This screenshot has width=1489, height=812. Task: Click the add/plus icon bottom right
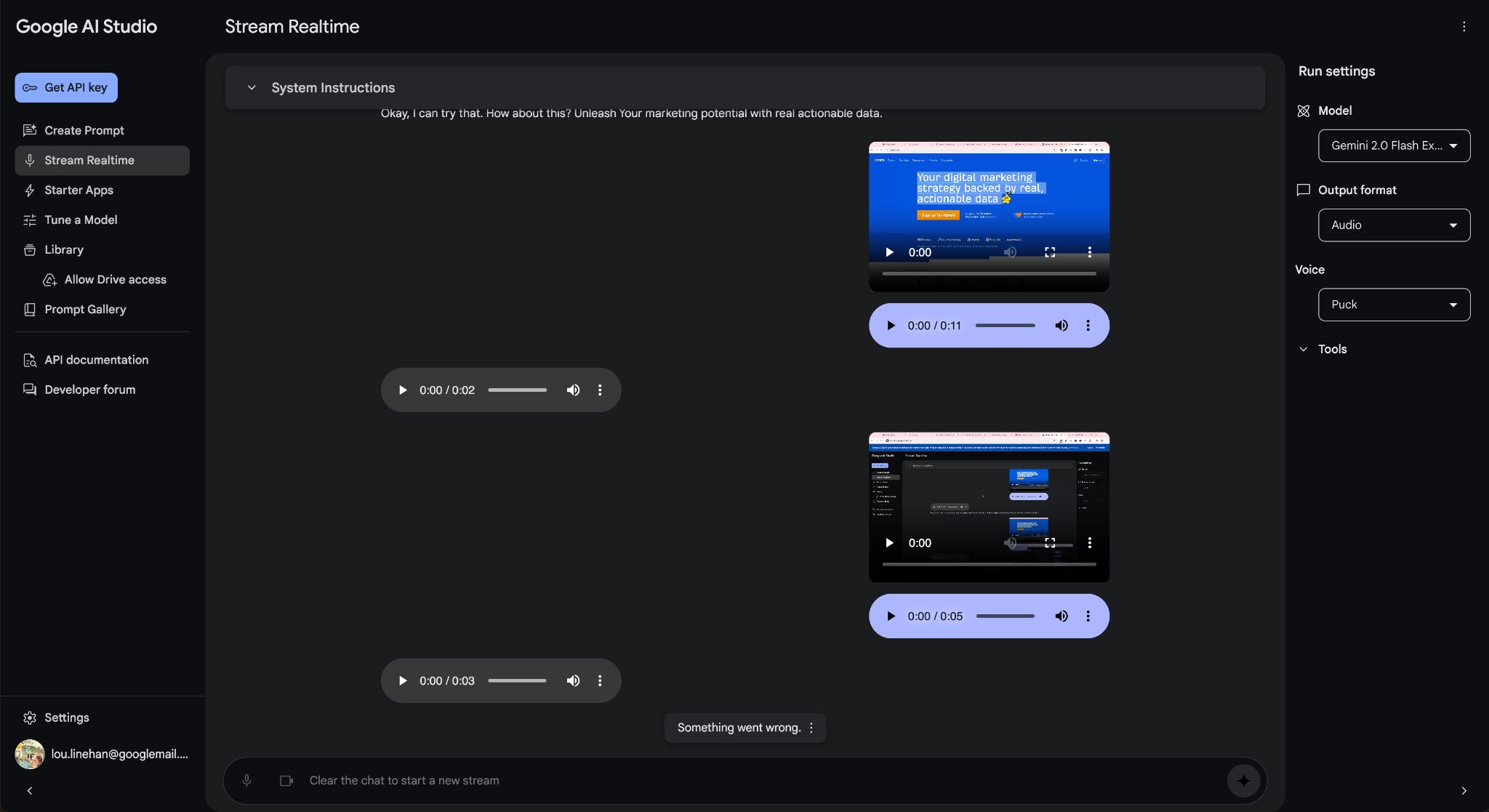pyautogui.click(x=1243, y=780)
